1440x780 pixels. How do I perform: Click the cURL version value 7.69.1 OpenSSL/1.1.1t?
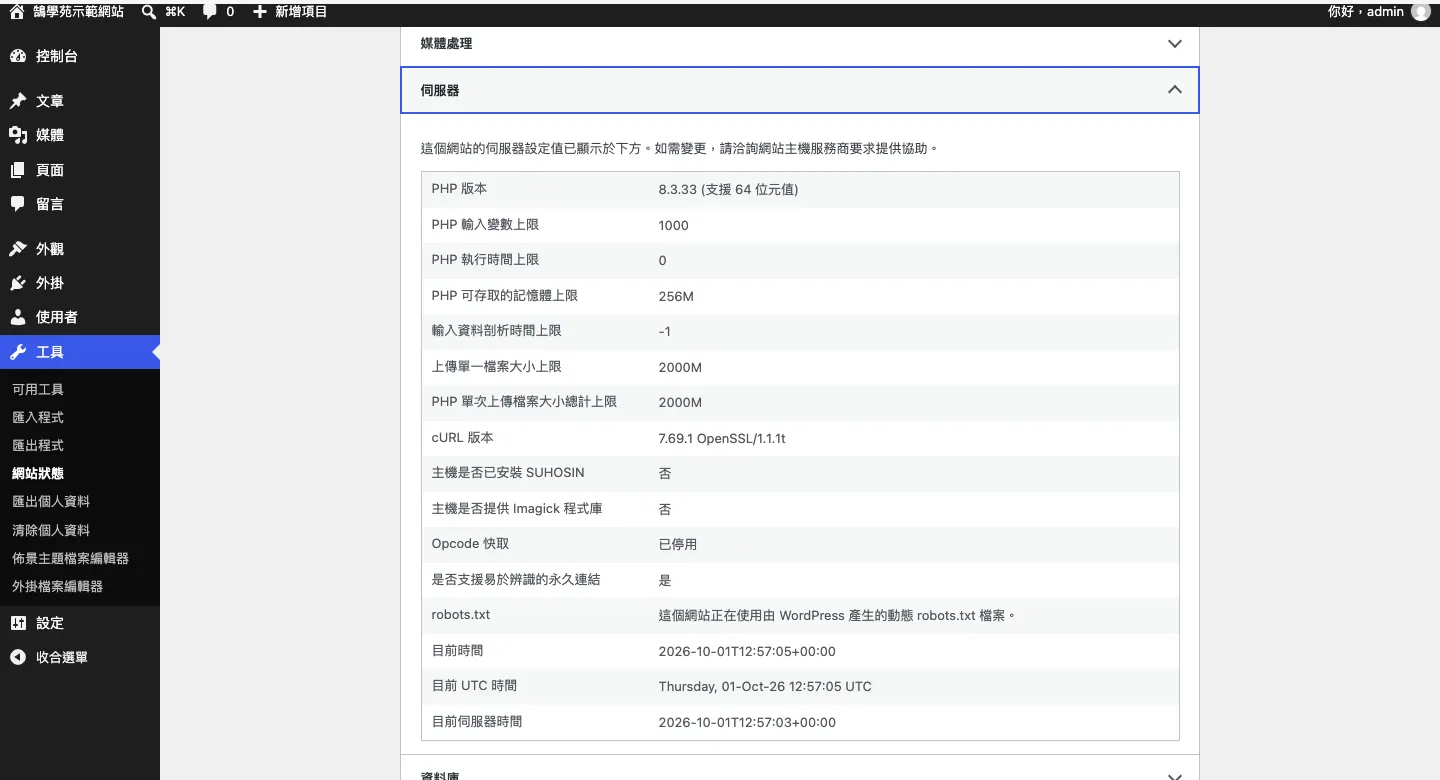(722, 438)
